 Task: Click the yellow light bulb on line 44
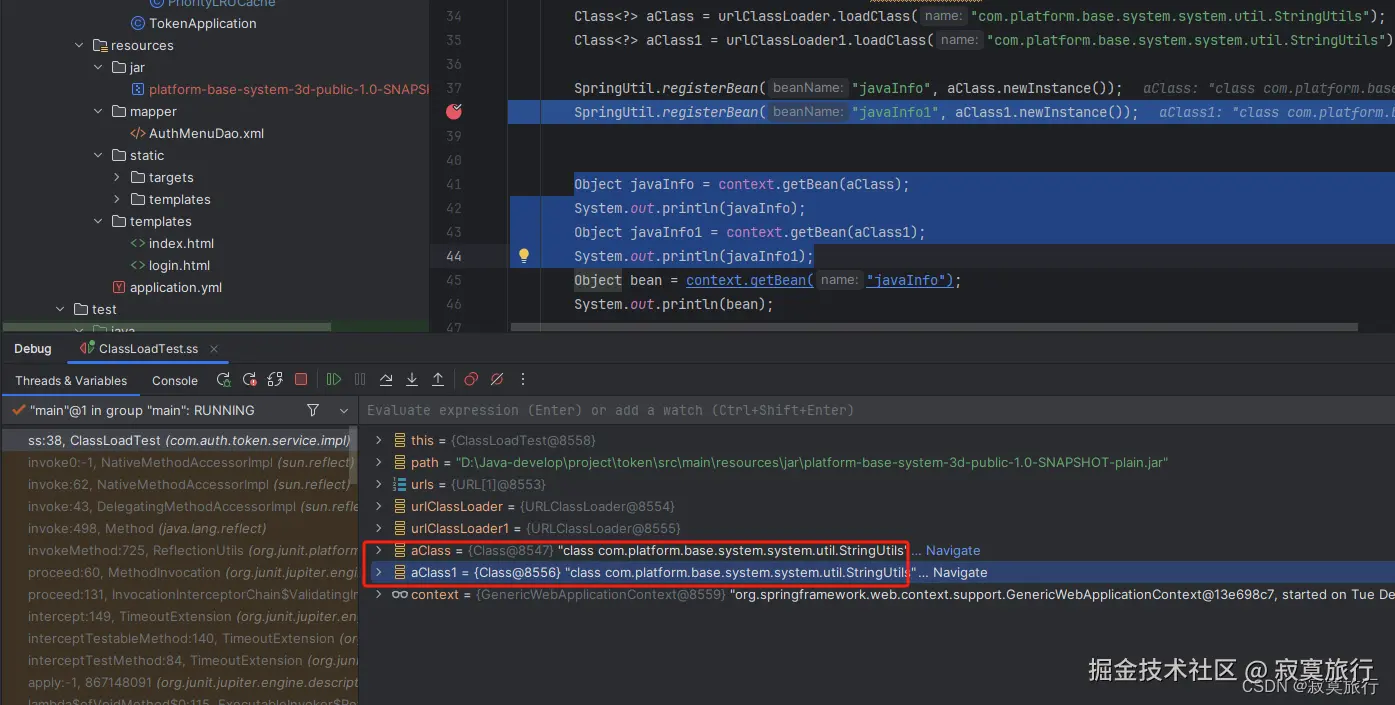coord(523,256)
